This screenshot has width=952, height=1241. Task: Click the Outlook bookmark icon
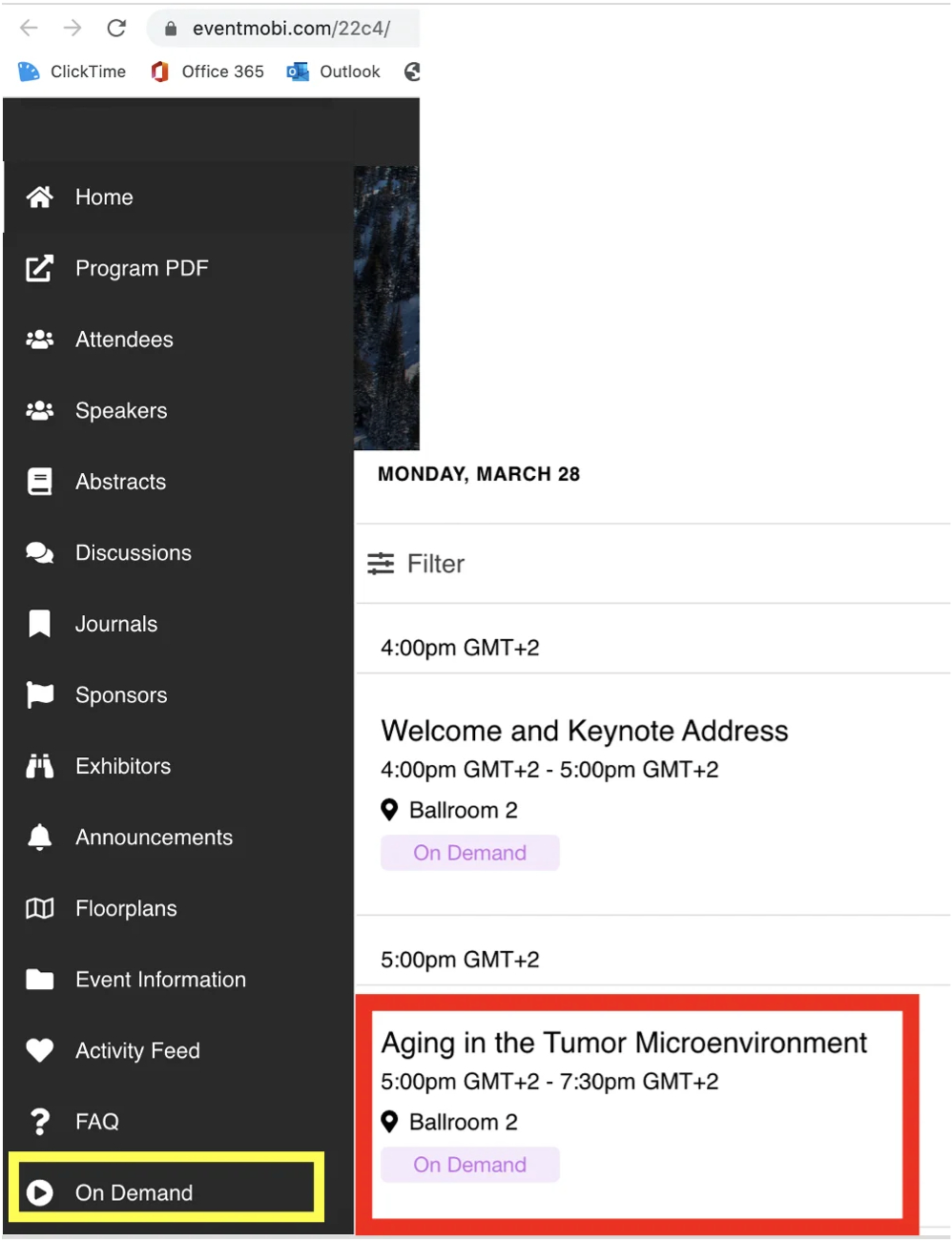click(298, 72)
